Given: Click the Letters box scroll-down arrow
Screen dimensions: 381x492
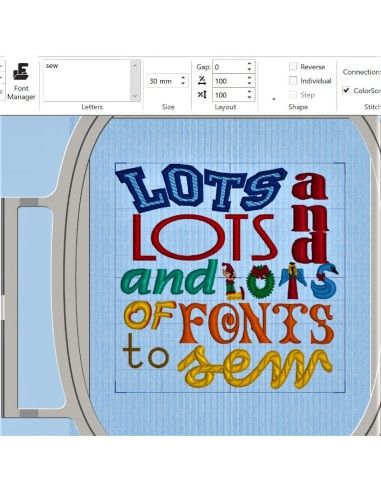Looking at the screenshot, I should (x=135, y=96).
